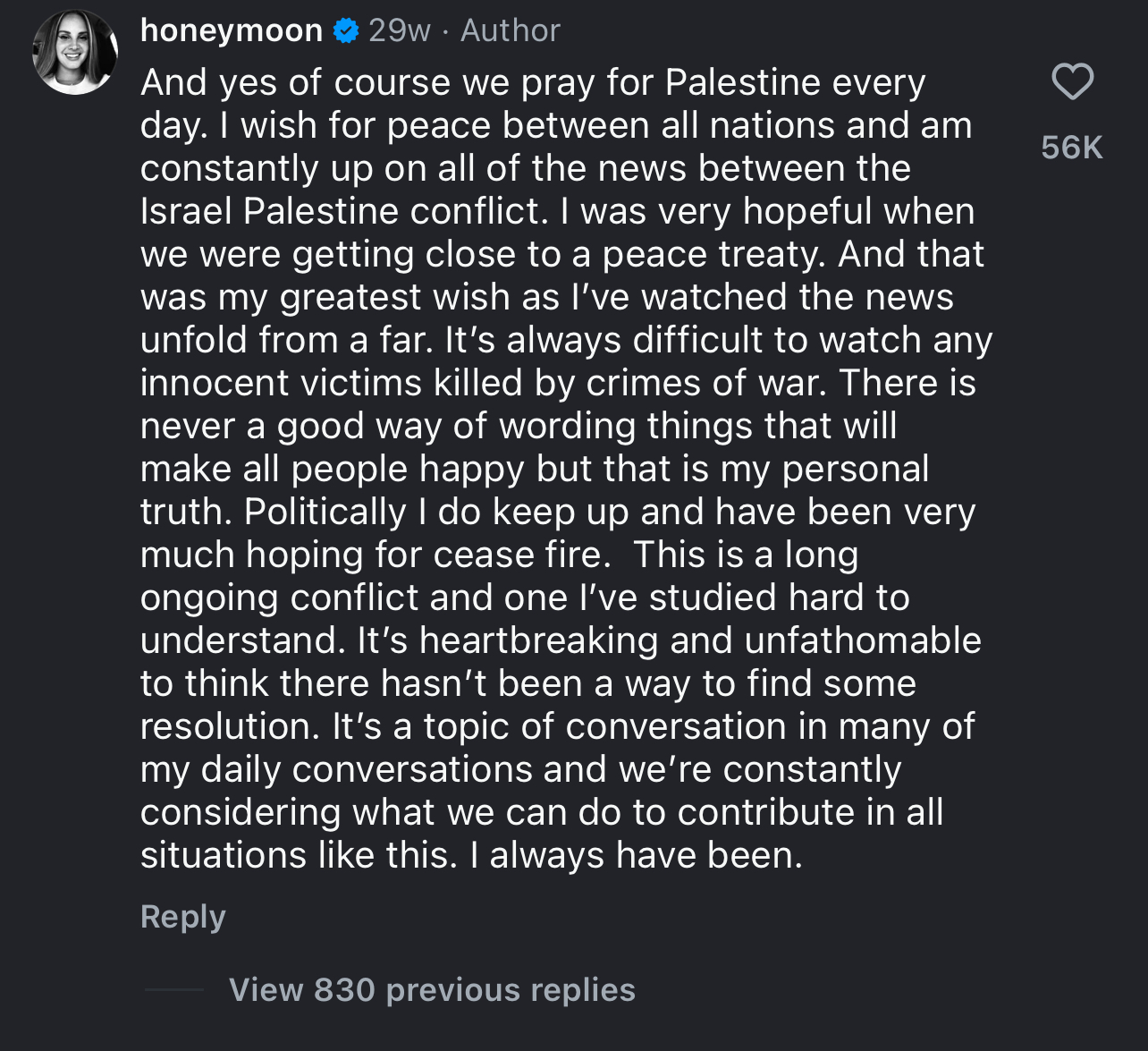Open the honeymoon username profile link
The width and height of the screenshot is (1148, 1051).
coord(232,30)
